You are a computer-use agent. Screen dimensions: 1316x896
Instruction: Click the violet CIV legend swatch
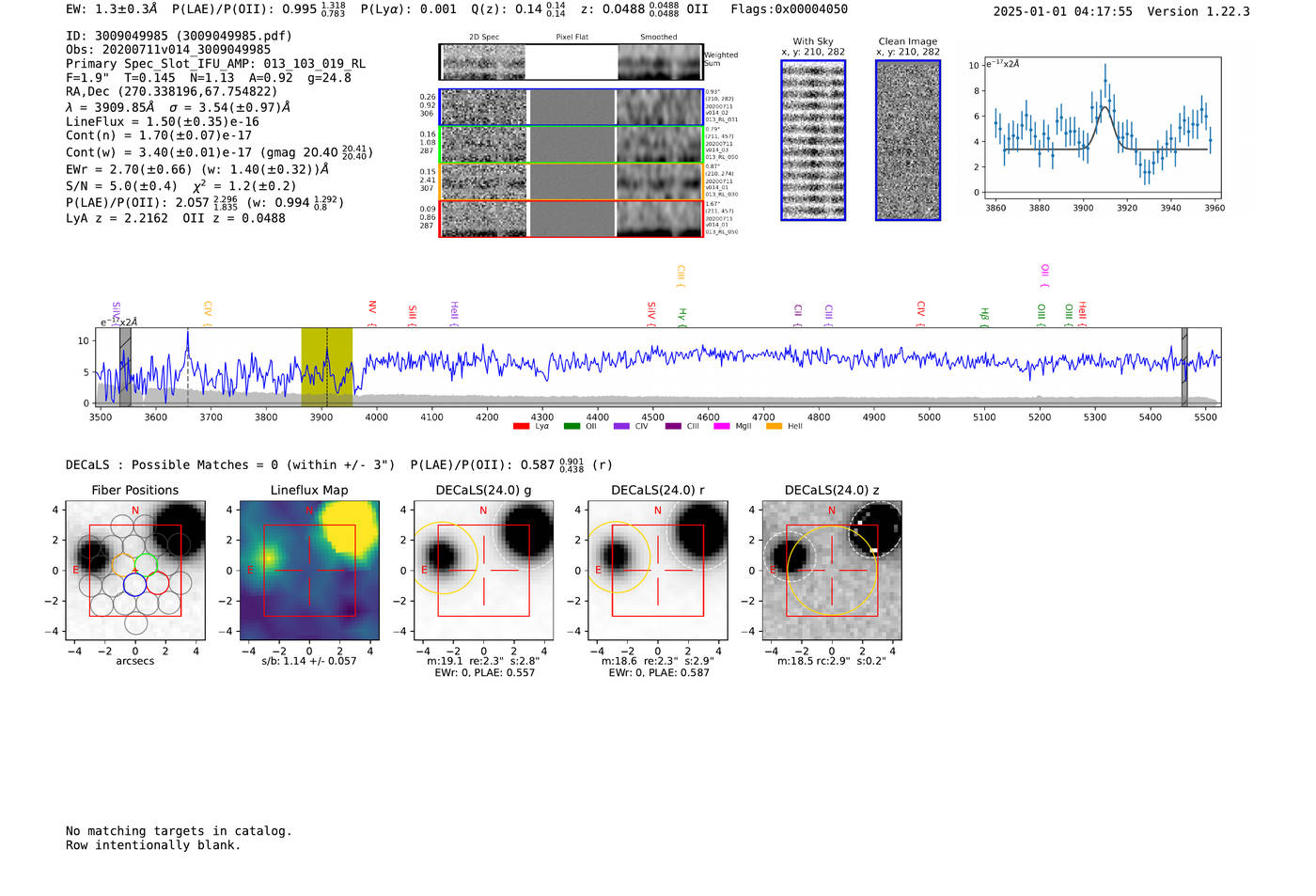pyautogui.click(x=621, y=427)
